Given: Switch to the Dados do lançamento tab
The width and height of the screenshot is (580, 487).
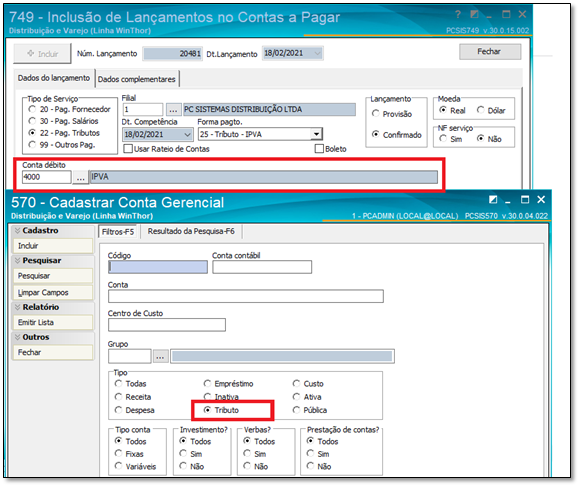Looking at the screenshot, I should point(54,78).
